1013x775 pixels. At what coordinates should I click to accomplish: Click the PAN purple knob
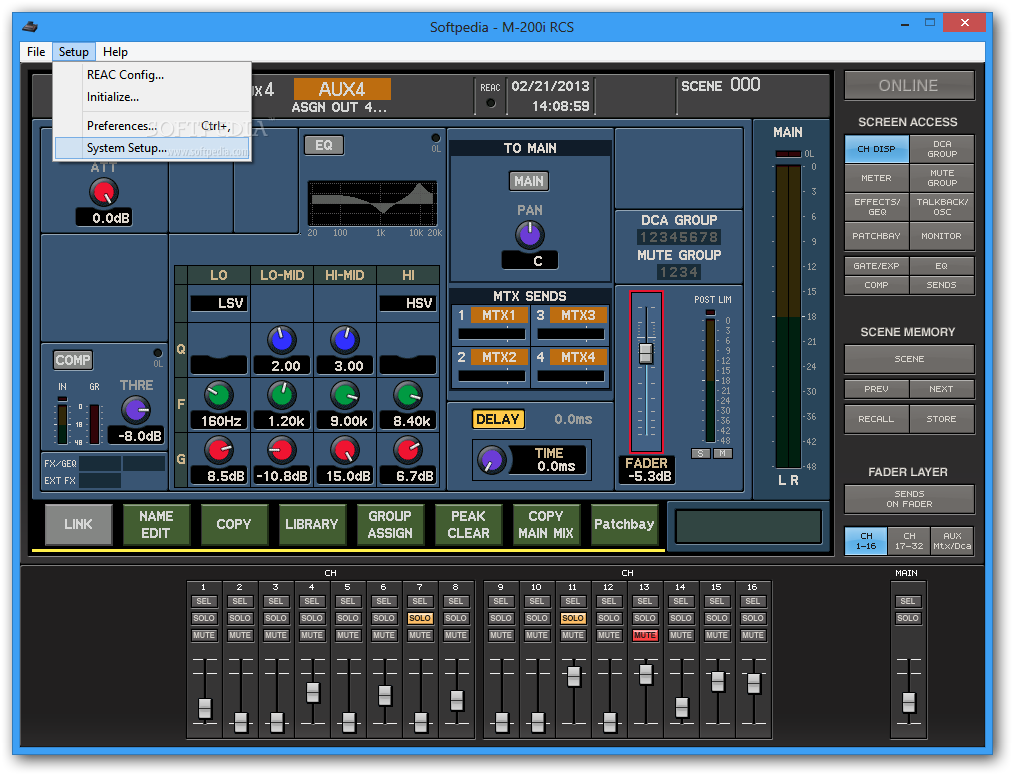[530, 235]
